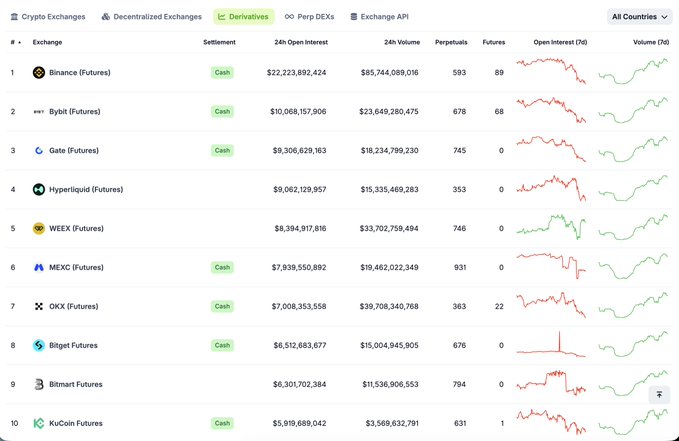Image resolution: width=679 pixels, height=441 pixels.
Task: Sort by Exchange column header
Action: (x=47, y=42)
